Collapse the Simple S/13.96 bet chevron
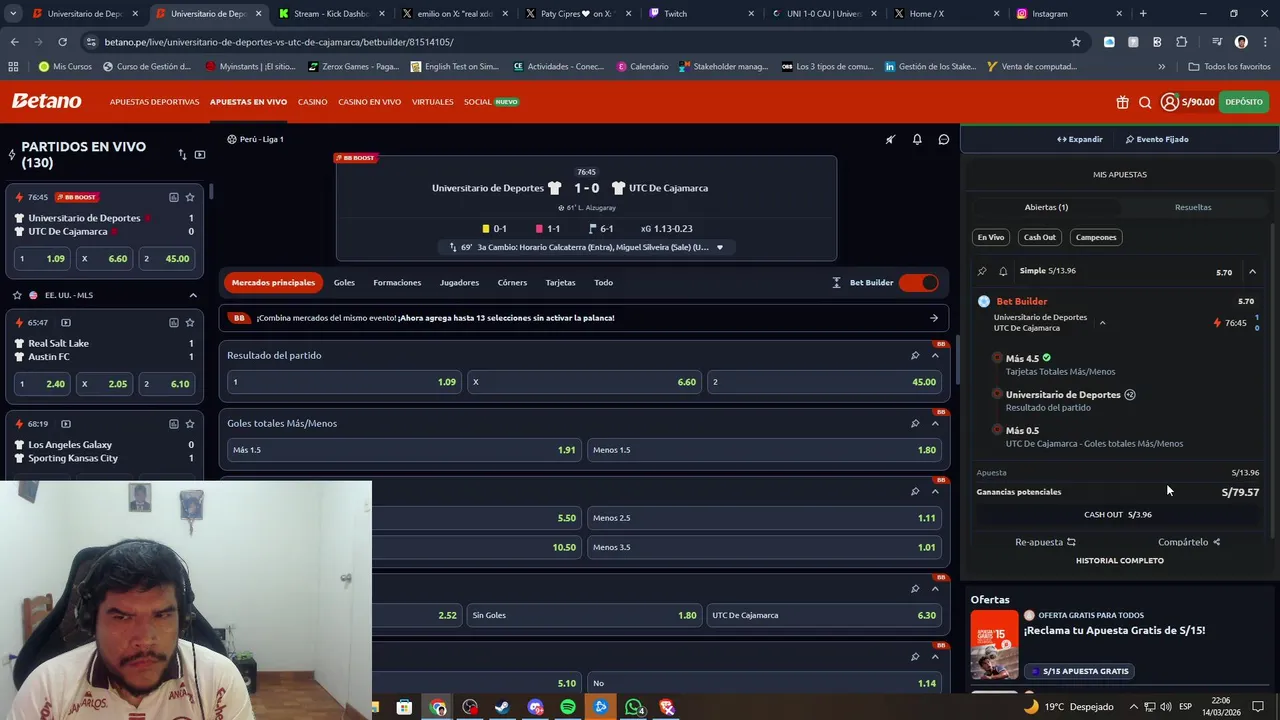Screen dimensions: 1280x720 [x=1252, y=272]
